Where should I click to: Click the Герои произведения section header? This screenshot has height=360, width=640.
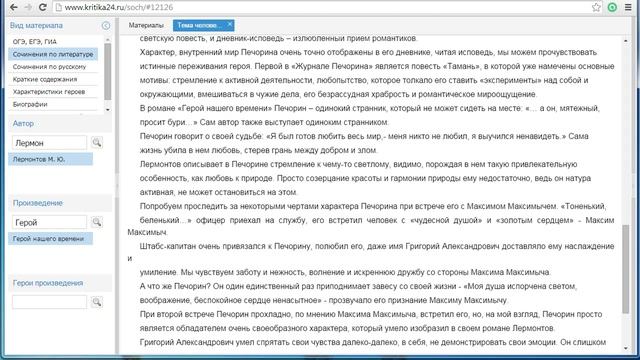[x=60, y=283]
